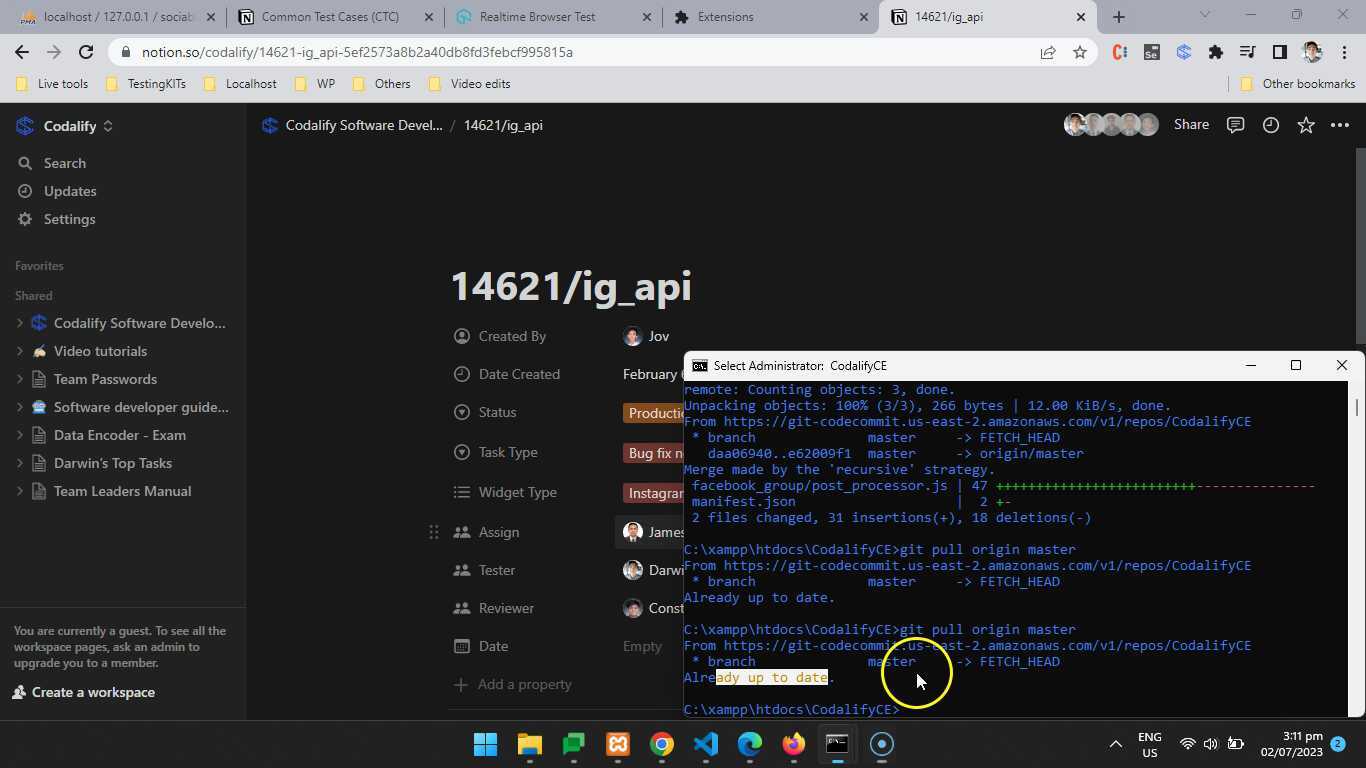Click Create a workspace link
1366x768 pixels.
click(93, 692)
